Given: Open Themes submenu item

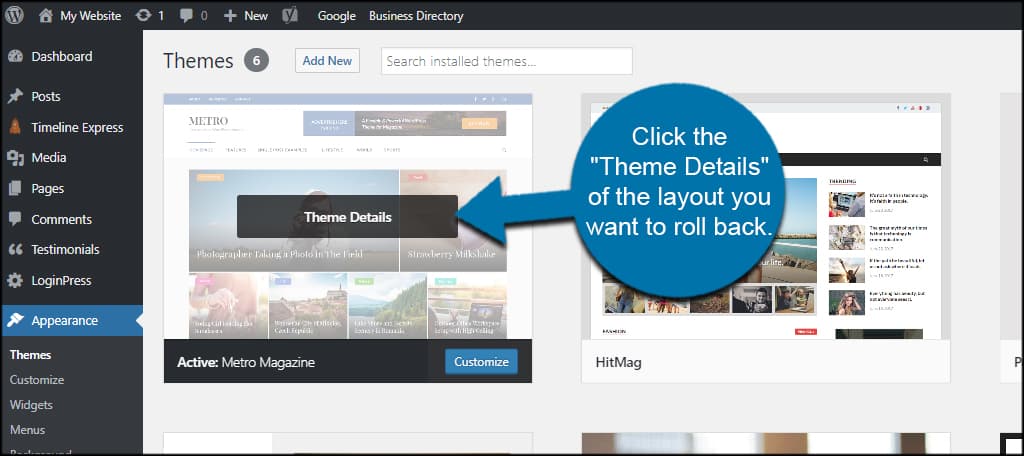Looking at the screenshot, I should (x=30, y=355).
